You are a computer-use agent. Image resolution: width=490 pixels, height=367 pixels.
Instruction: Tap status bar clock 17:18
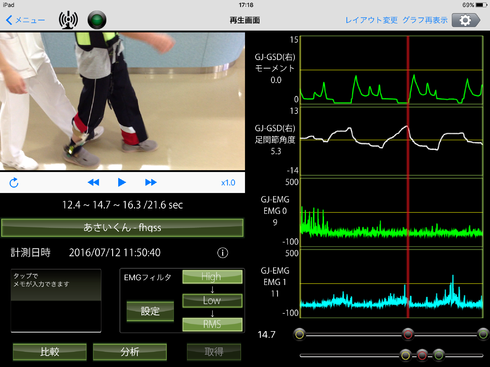[246, 5]
